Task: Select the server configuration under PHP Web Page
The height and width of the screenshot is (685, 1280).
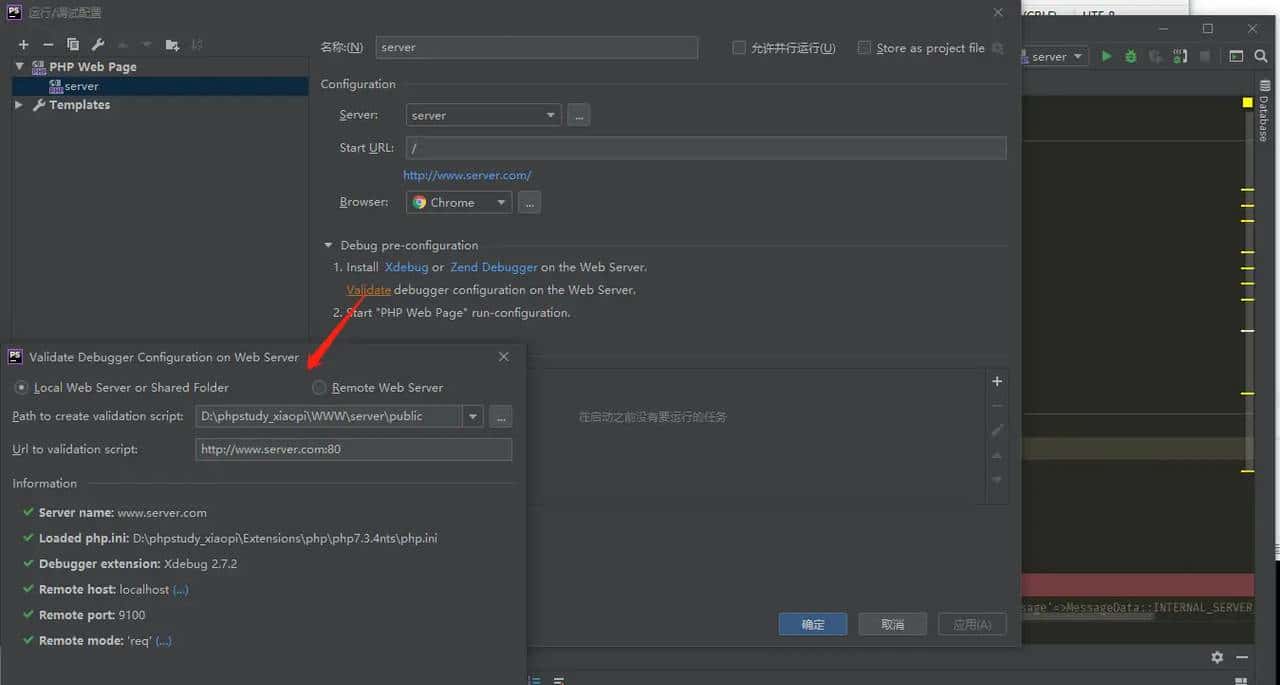Action: coord(80,85)
